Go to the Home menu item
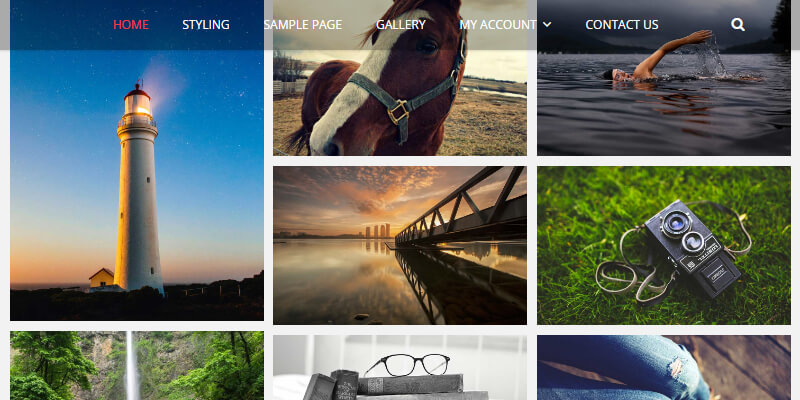Image resolution: width=800 pixels, height=400 pixels. click(131, 24)
